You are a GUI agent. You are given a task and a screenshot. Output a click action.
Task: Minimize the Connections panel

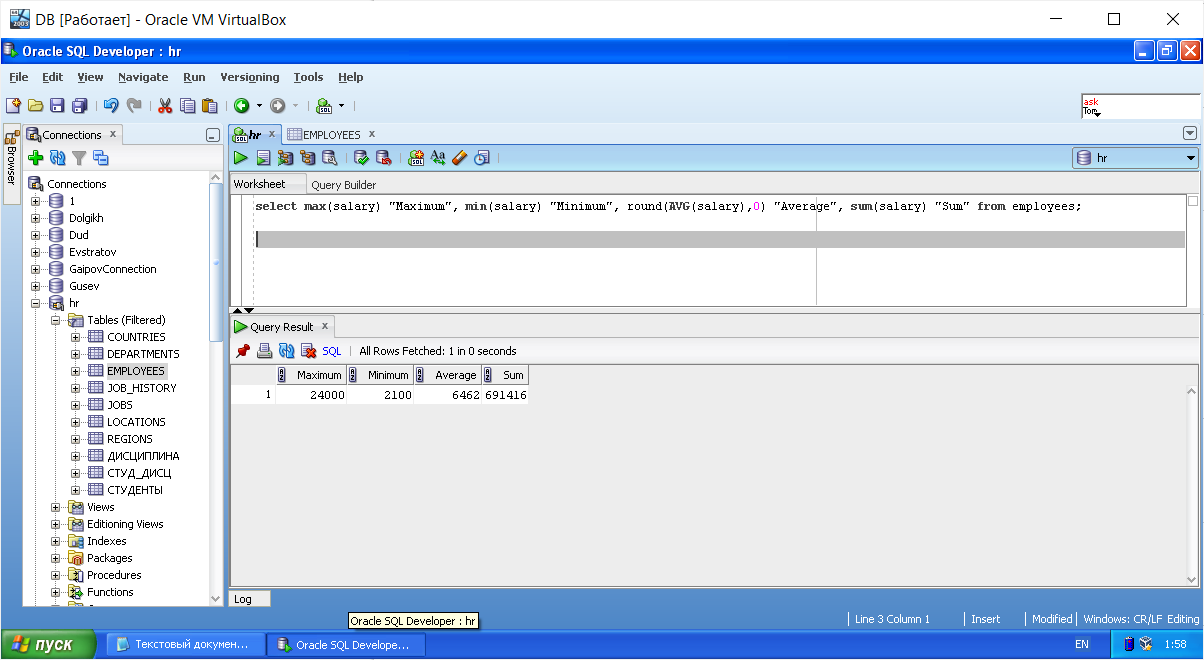click(x=212, y=135)
